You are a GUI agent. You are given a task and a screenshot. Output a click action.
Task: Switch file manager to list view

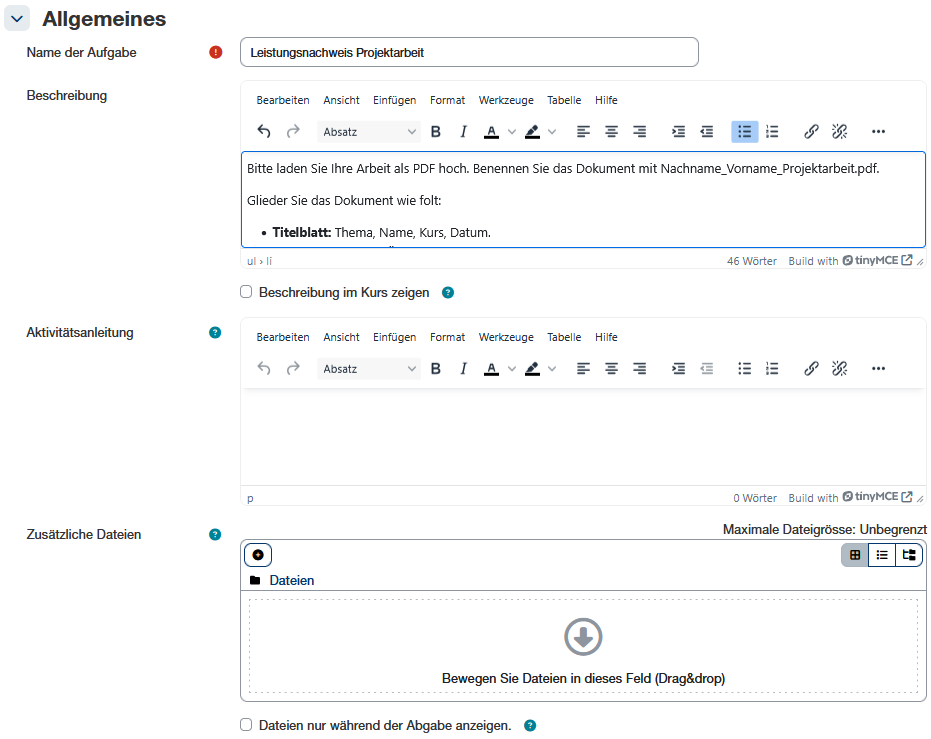pyautogui.click(x=882, y=555)
